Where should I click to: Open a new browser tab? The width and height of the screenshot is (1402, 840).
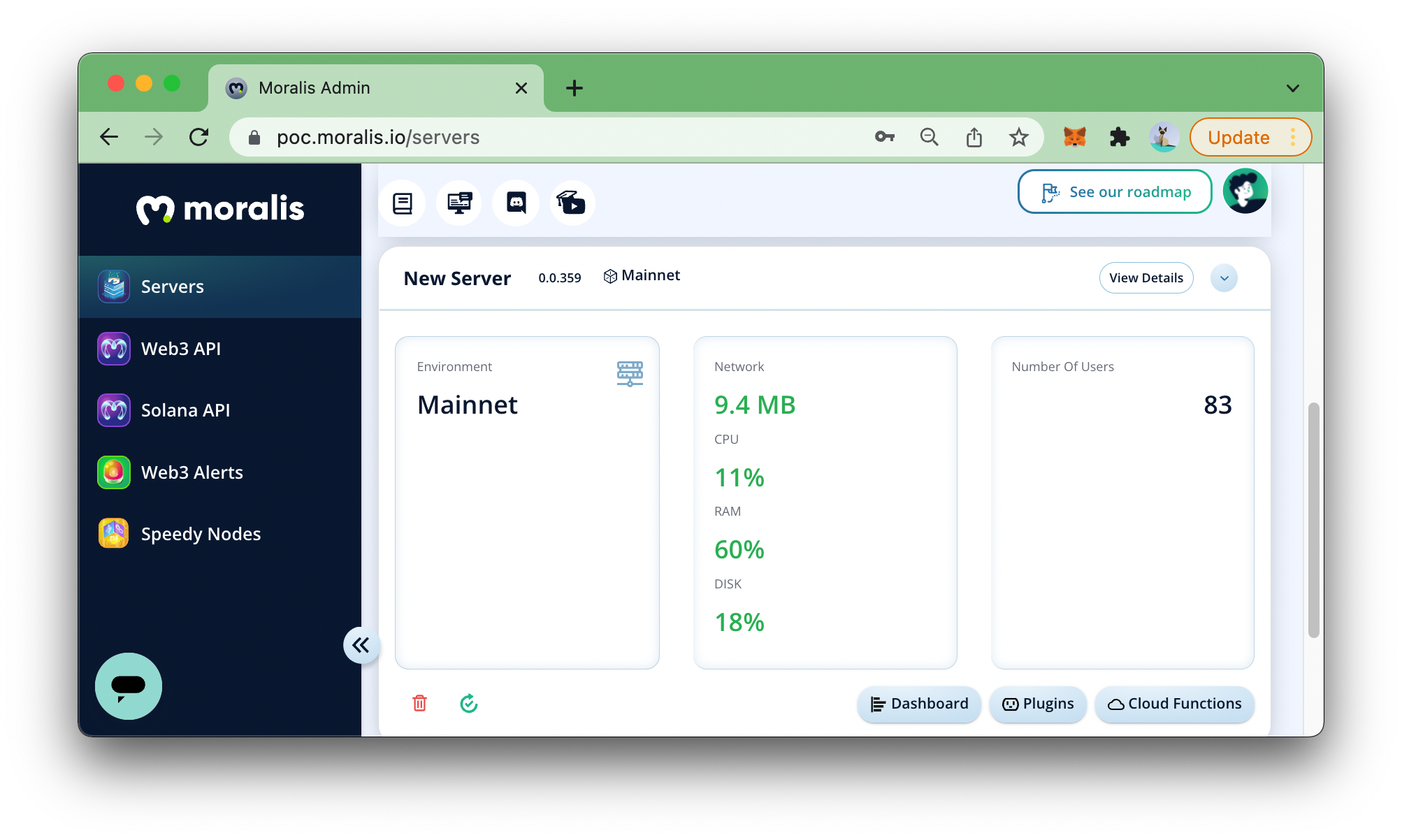tap(574, 88)
